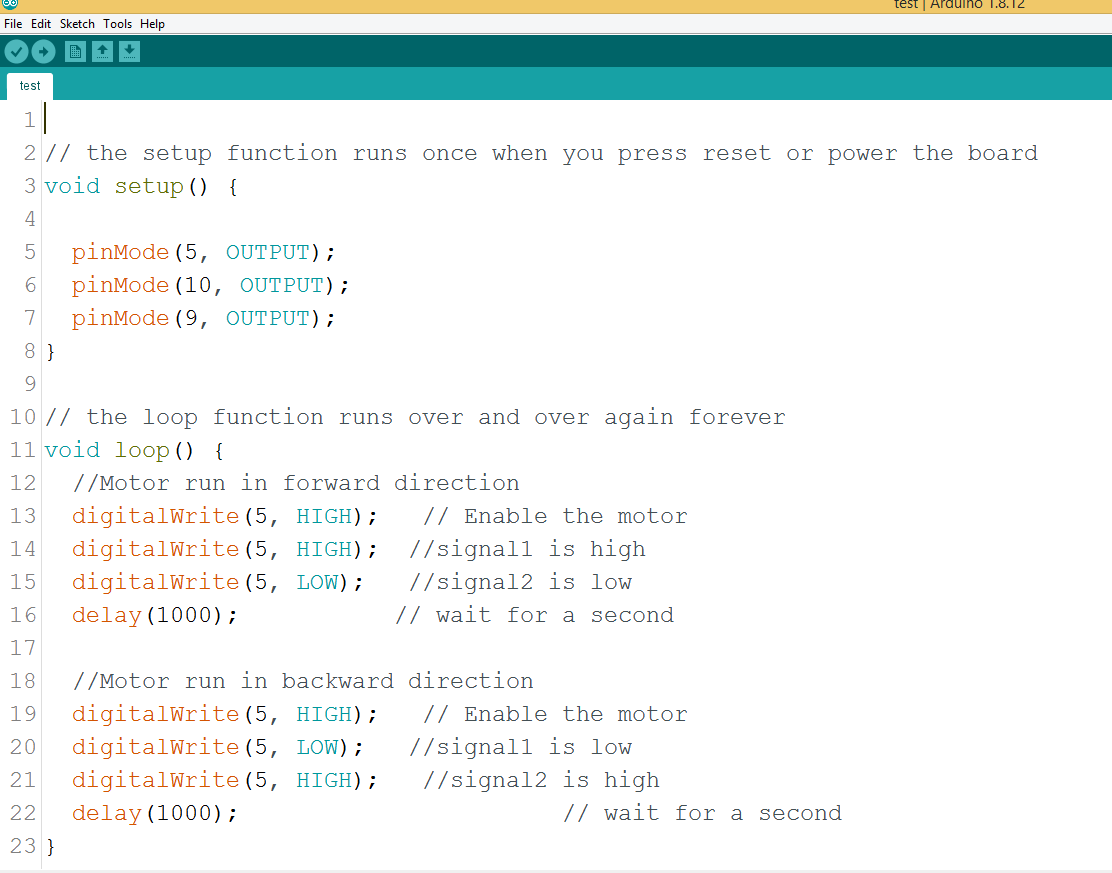
Task: Open a sketch using the up-arrow icon
Action: 102,51
